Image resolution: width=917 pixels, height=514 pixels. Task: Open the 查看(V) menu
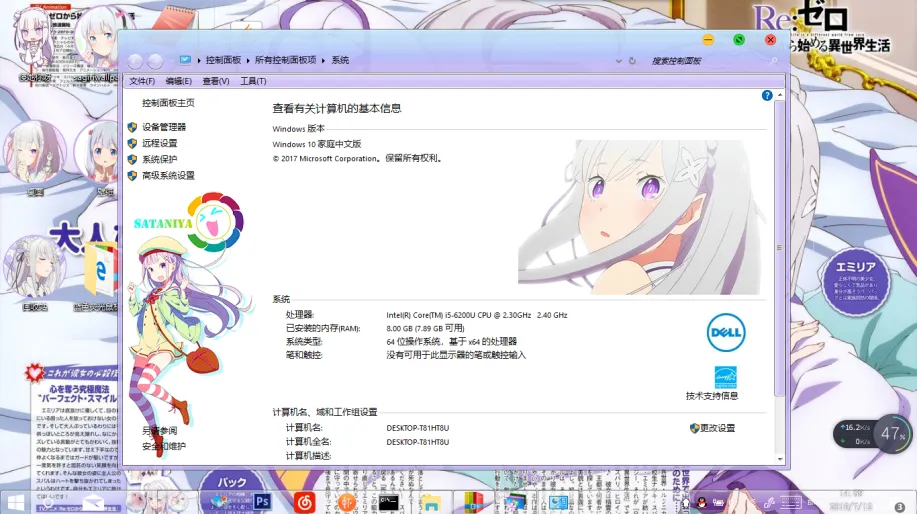[216, 81]
